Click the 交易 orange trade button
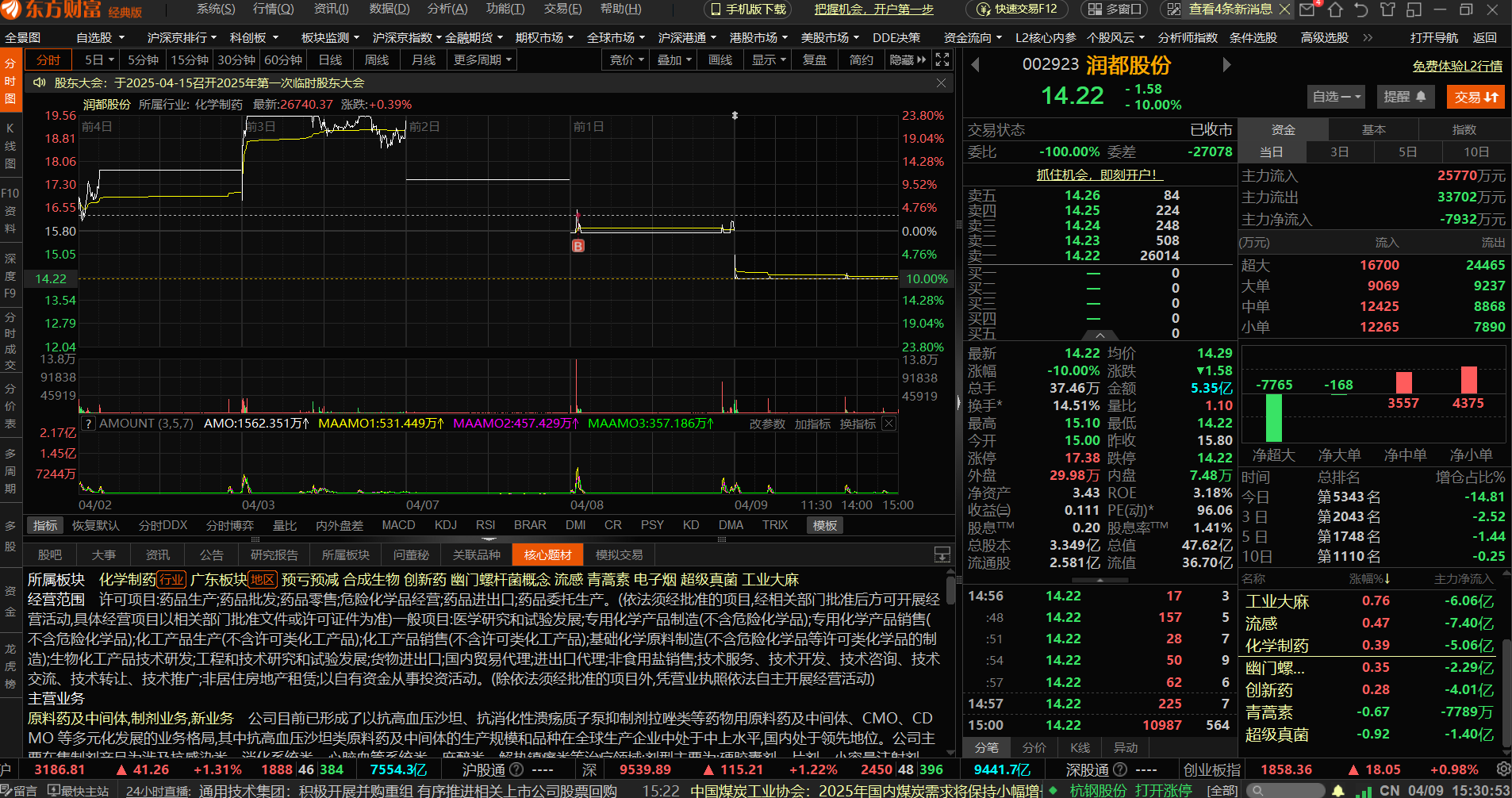Image resolution: width=1512 pixels, height=798 pixels. pos(1476,97)
